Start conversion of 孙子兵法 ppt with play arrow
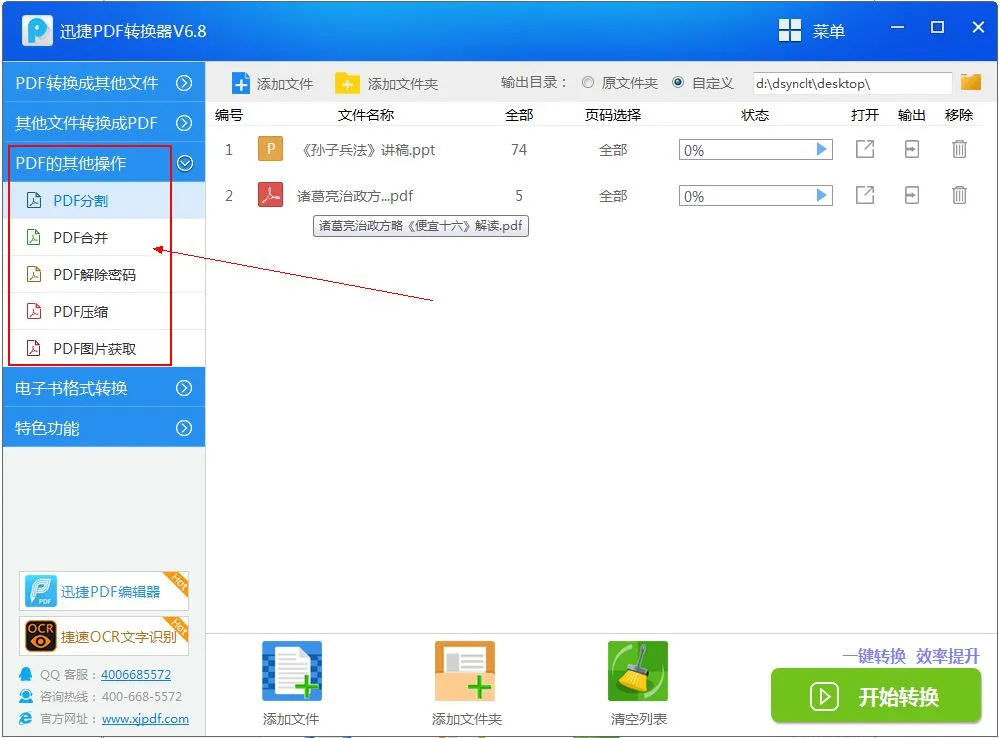 [822, 149]
